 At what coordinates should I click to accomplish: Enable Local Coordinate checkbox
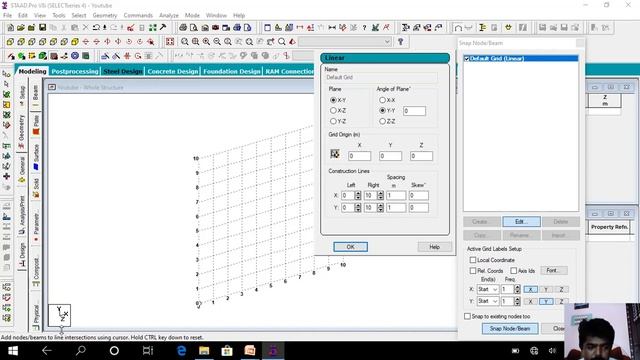473,260
